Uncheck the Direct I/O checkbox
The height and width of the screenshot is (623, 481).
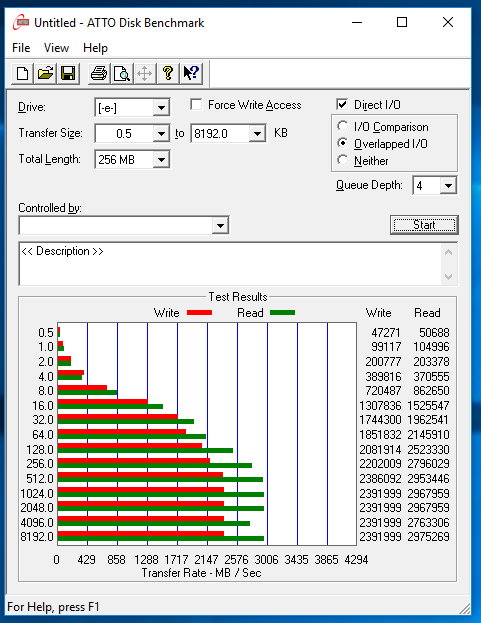pyautogui.click(x=342, y=104)
